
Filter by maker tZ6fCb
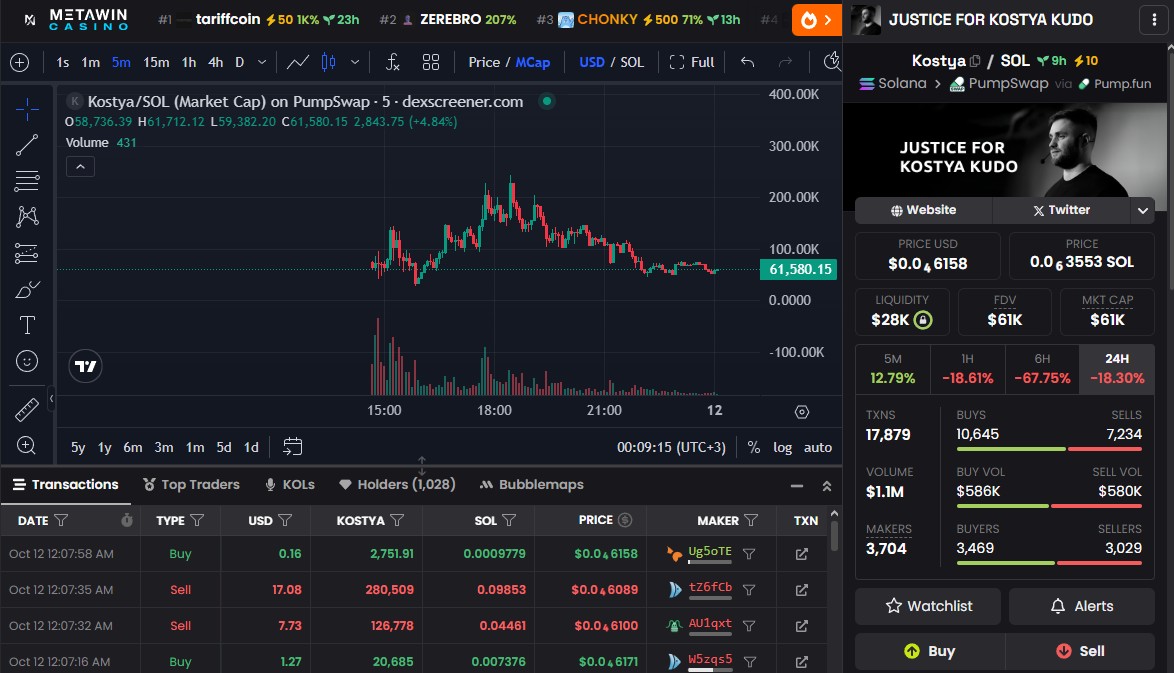point(749,590)
